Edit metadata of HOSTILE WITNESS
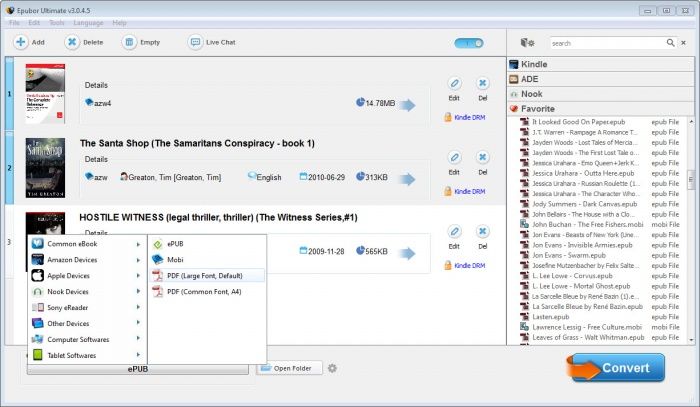 point(454,232)
